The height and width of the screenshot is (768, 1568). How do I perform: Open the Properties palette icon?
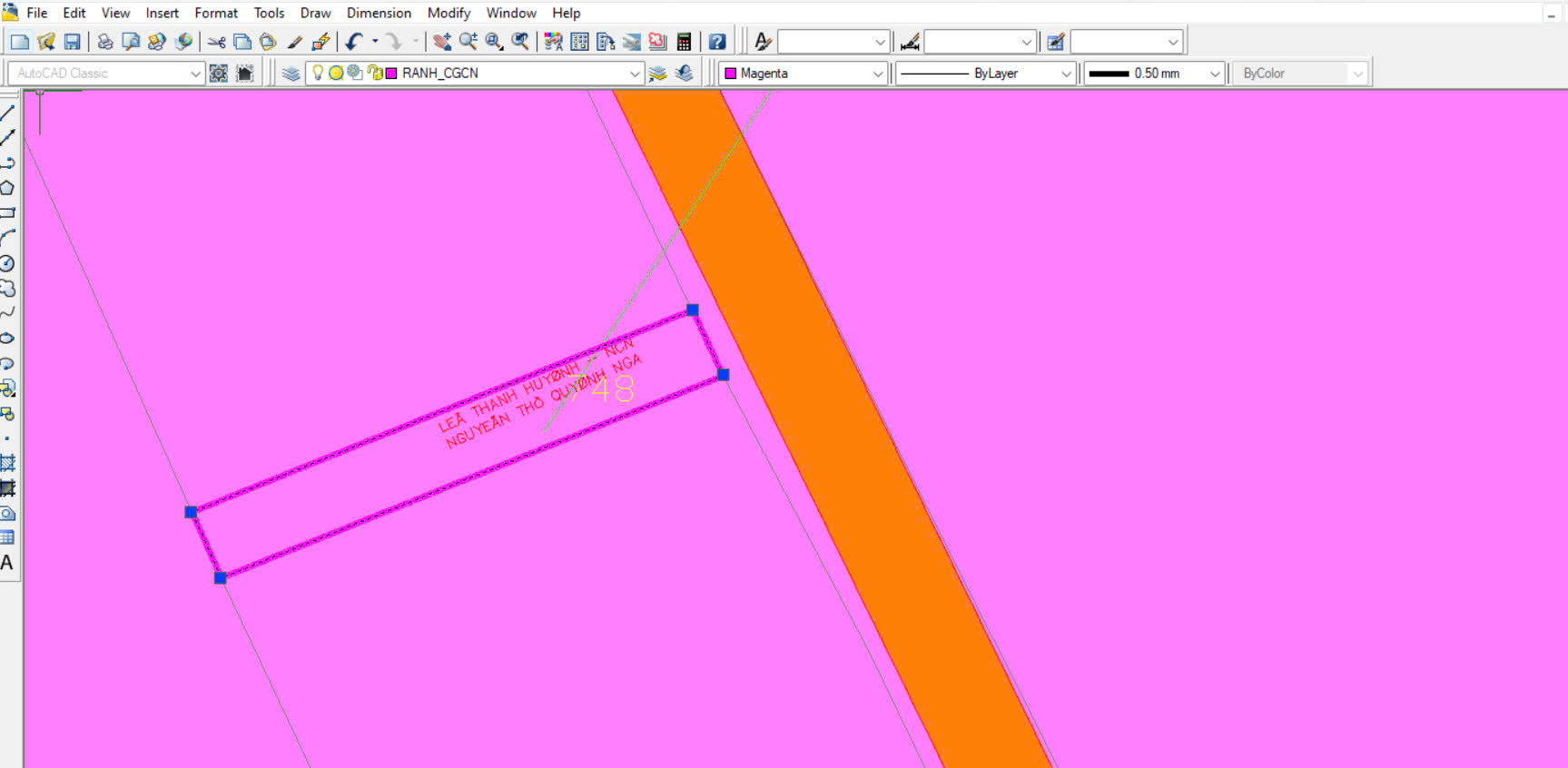(x=553, y=42)
